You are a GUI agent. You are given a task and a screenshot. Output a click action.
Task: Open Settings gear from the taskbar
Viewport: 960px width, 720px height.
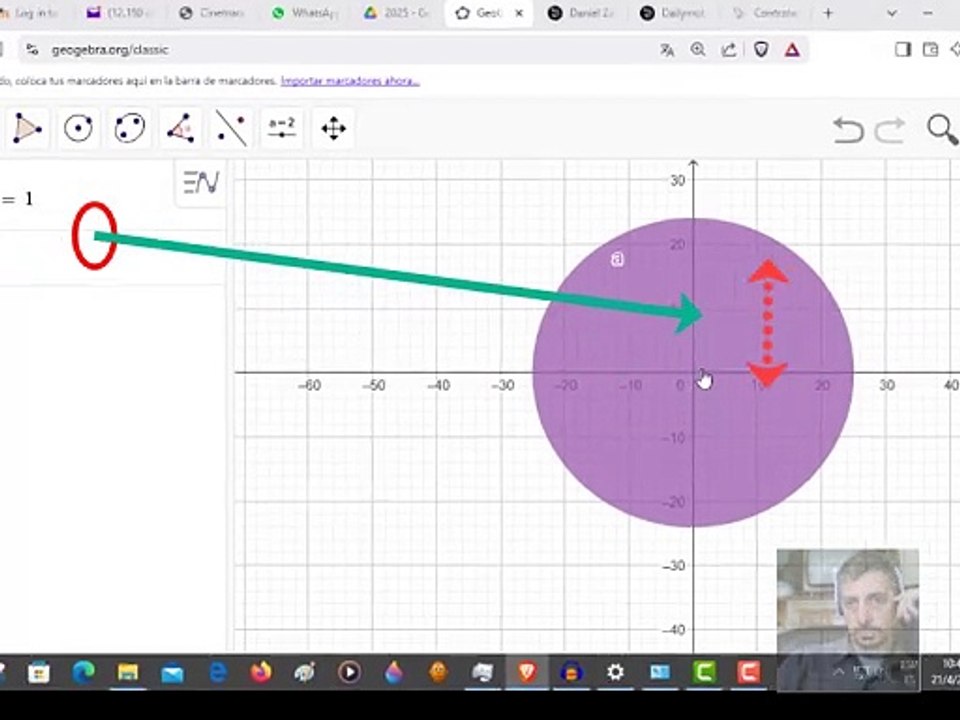pyautogui.click(x=615, y=672)
